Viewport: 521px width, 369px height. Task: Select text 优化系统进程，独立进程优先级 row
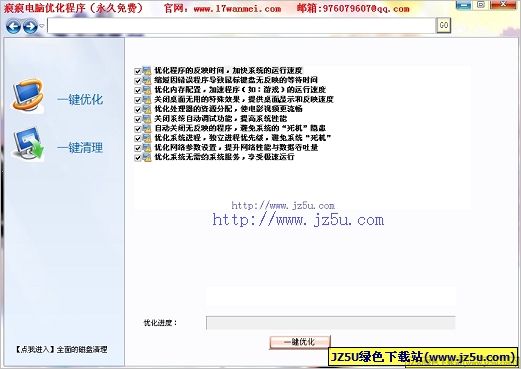[243, 138]
